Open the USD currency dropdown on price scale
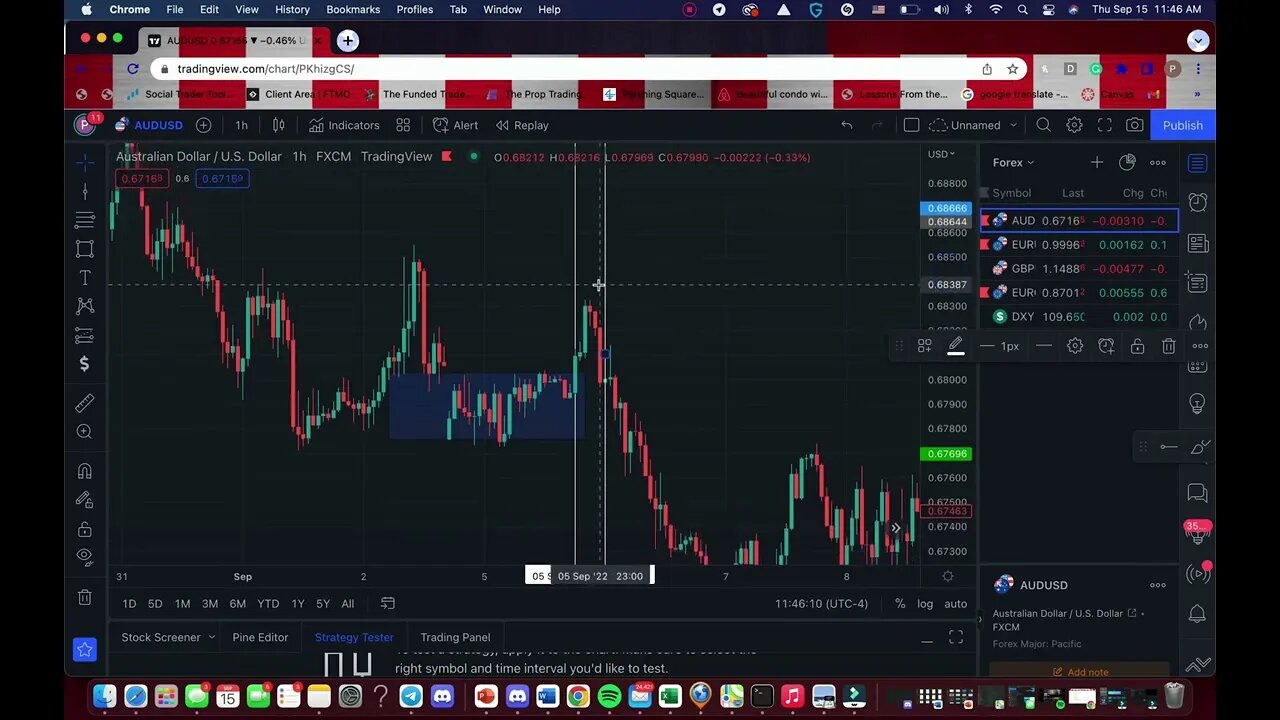The width and height of the screenshot is (1280, 720). 941,154
